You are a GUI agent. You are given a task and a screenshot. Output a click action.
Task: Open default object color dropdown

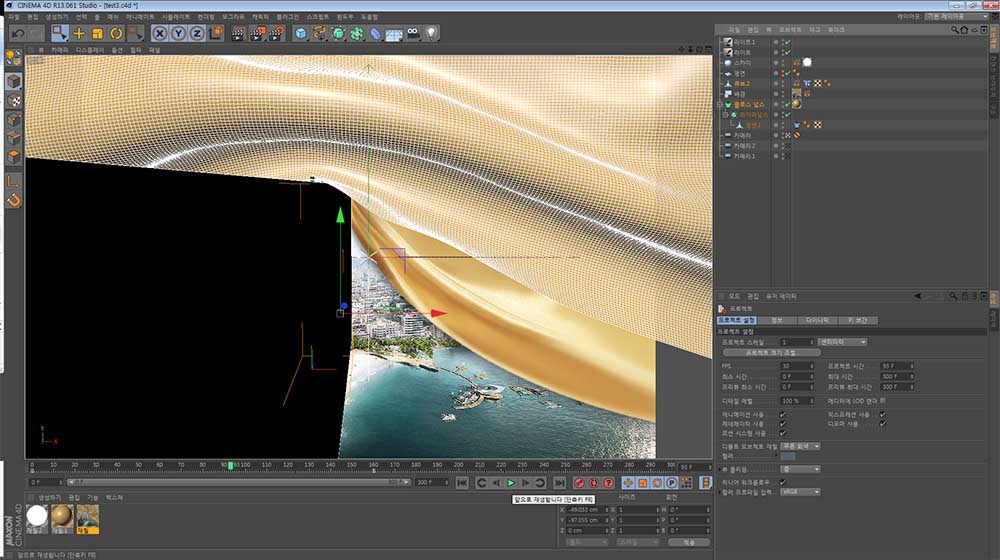800,446
